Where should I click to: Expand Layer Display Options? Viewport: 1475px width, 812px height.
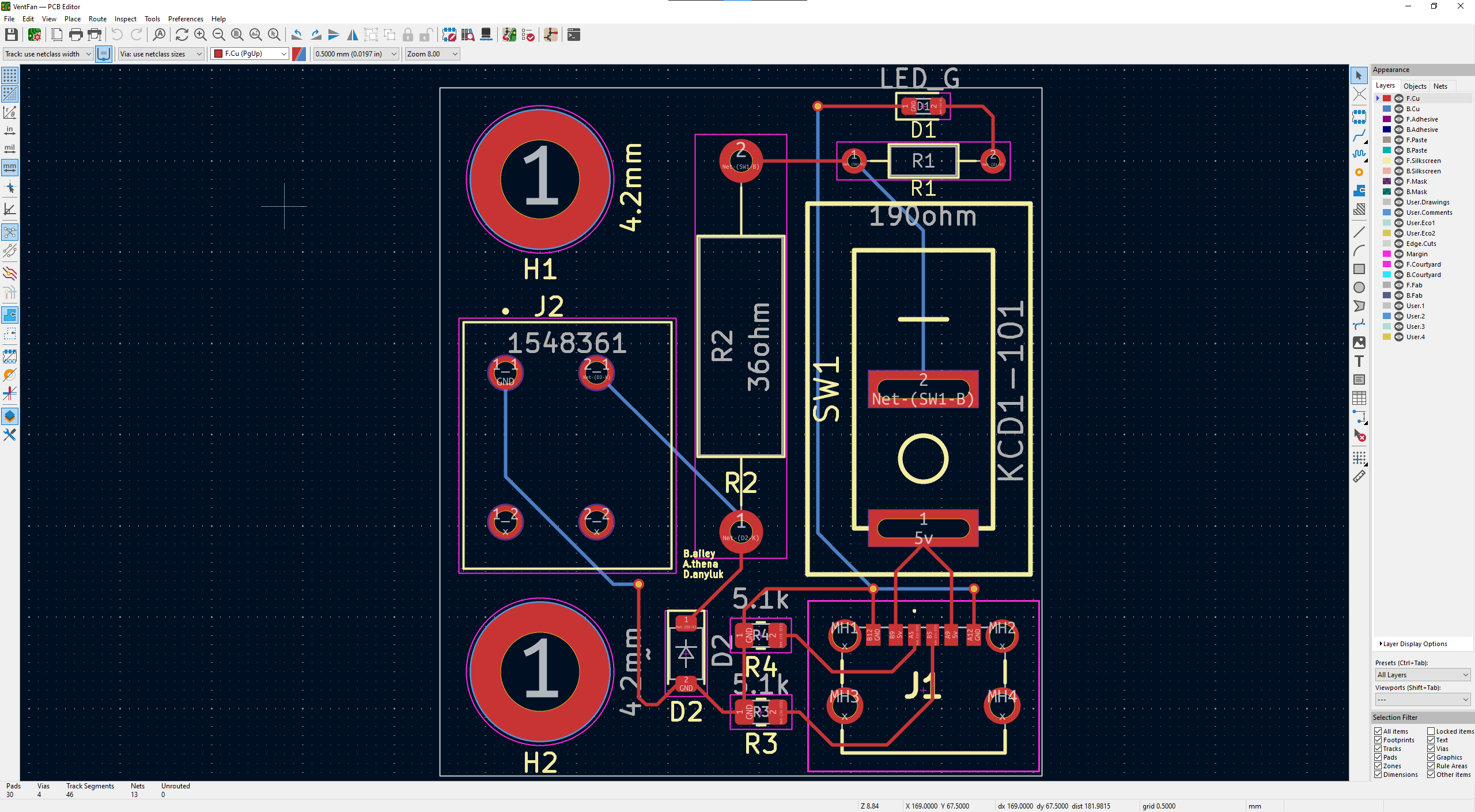(1410, 643)
